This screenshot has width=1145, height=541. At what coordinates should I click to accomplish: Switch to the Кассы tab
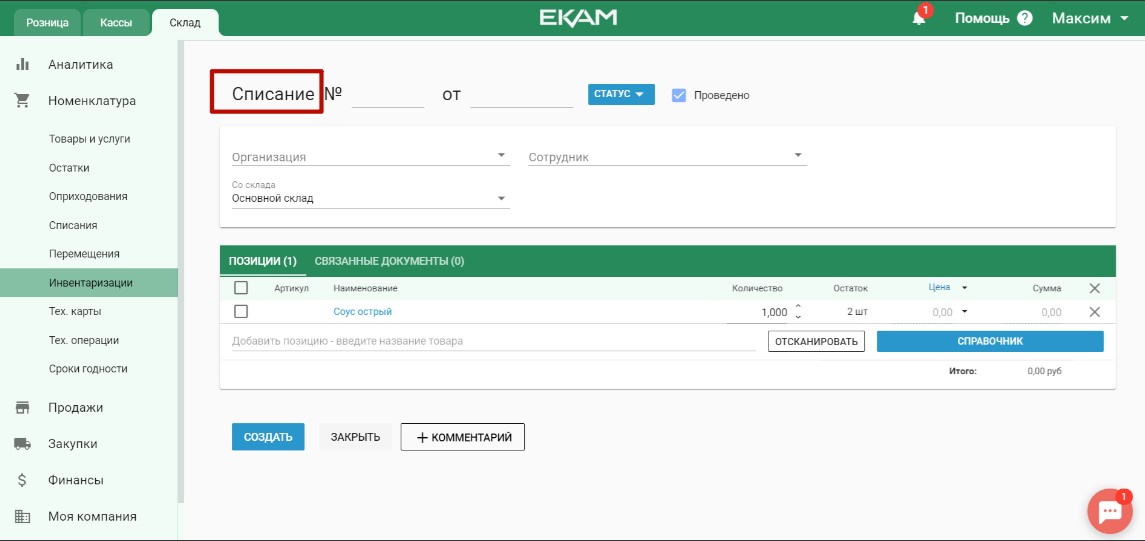click(x=116, y=23)
